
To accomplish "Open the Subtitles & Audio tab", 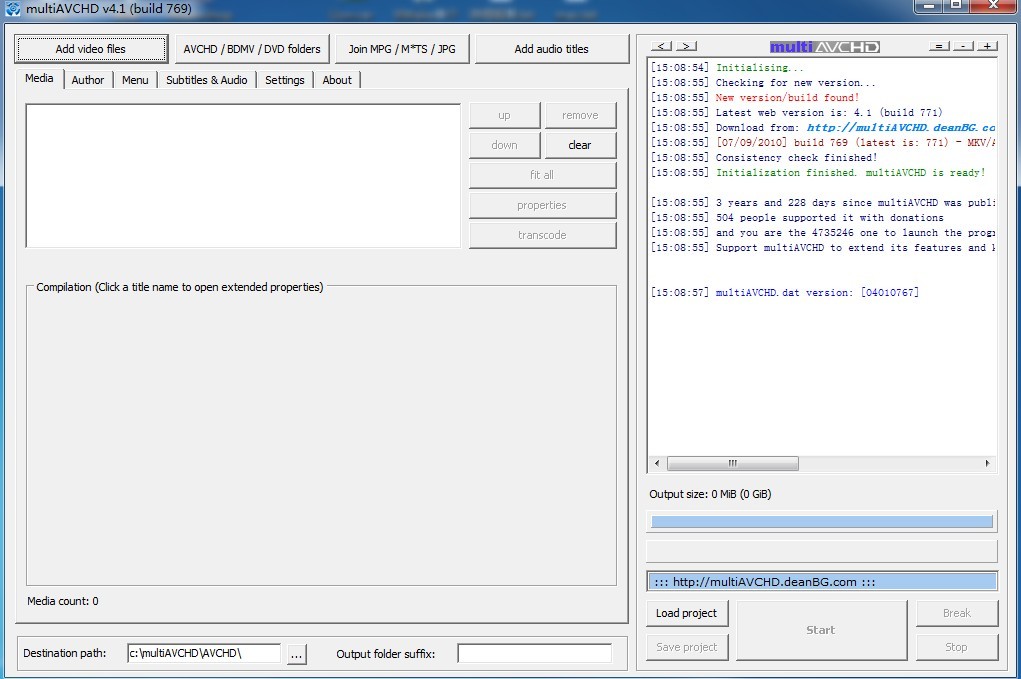I will point(206,80).
